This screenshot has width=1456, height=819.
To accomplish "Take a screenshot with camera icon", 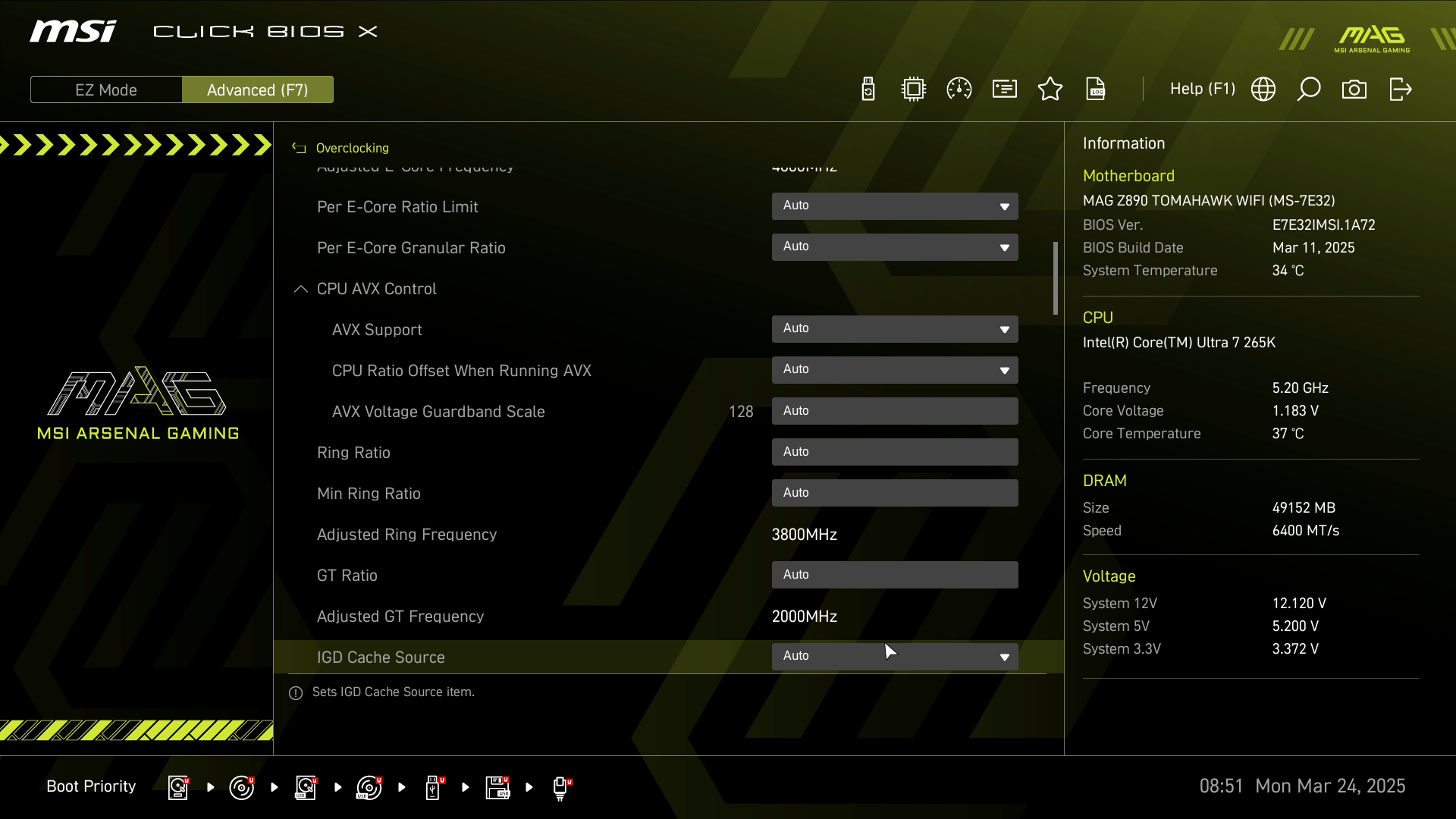I will point(1354,89).
